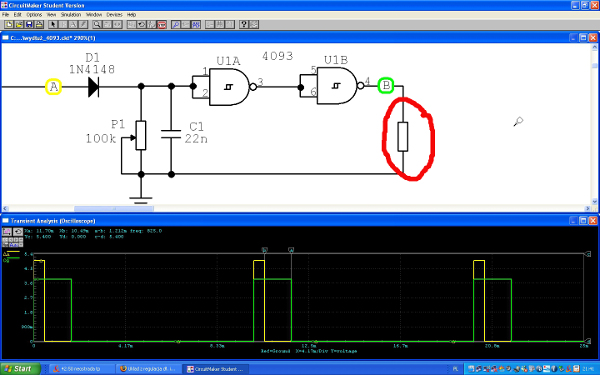Click the schematic horizontal scrollbar thumb
Screen dimensions: 600x375
[x=114, y=209]
